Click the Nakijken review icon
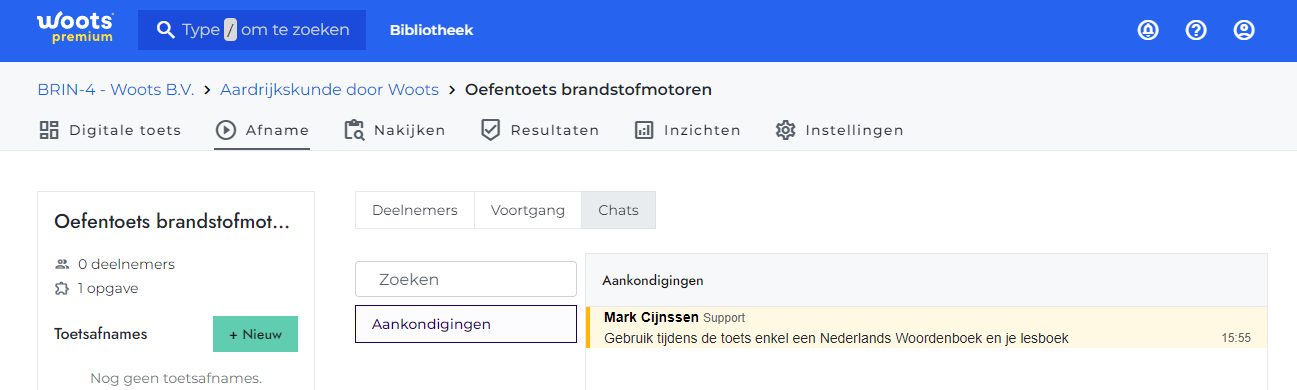 [x=354, y=130]
